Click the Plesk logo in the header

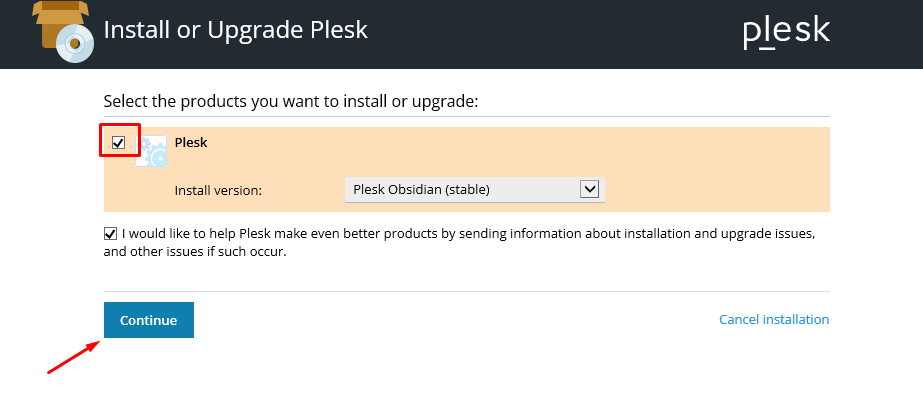pos(786,33)
